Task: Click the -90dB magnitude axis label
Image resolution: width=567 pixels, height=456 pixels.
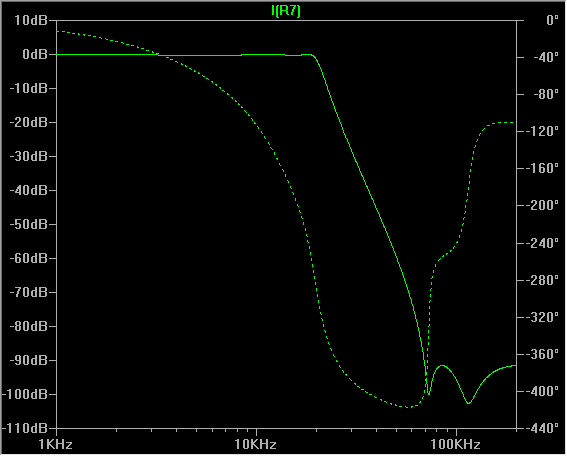Action: [29, 360]
